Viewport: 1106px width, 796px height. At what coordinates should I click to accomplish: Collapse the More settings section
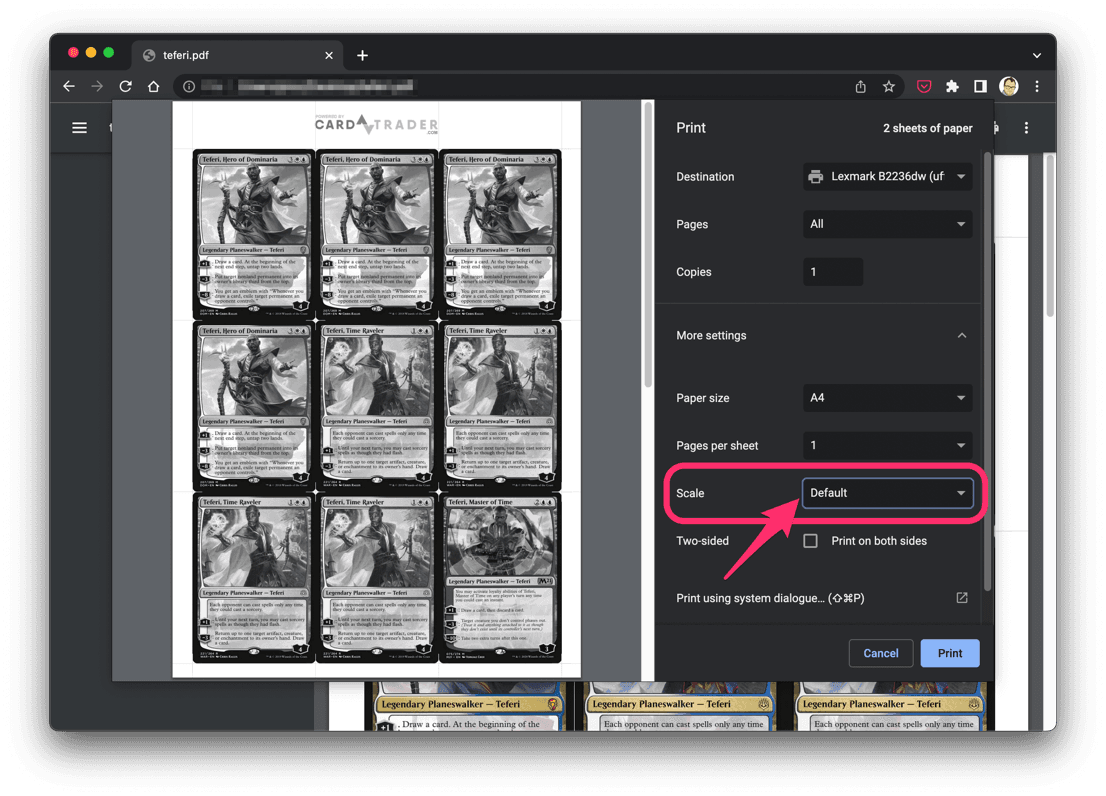pos(961,336)
